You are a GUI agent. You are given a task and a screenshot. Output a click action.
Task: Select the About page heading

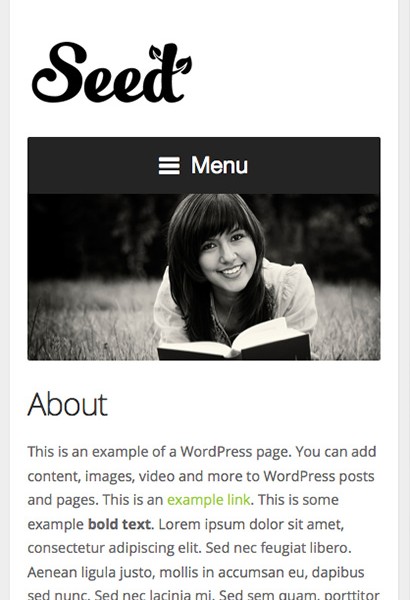(67, 404)
